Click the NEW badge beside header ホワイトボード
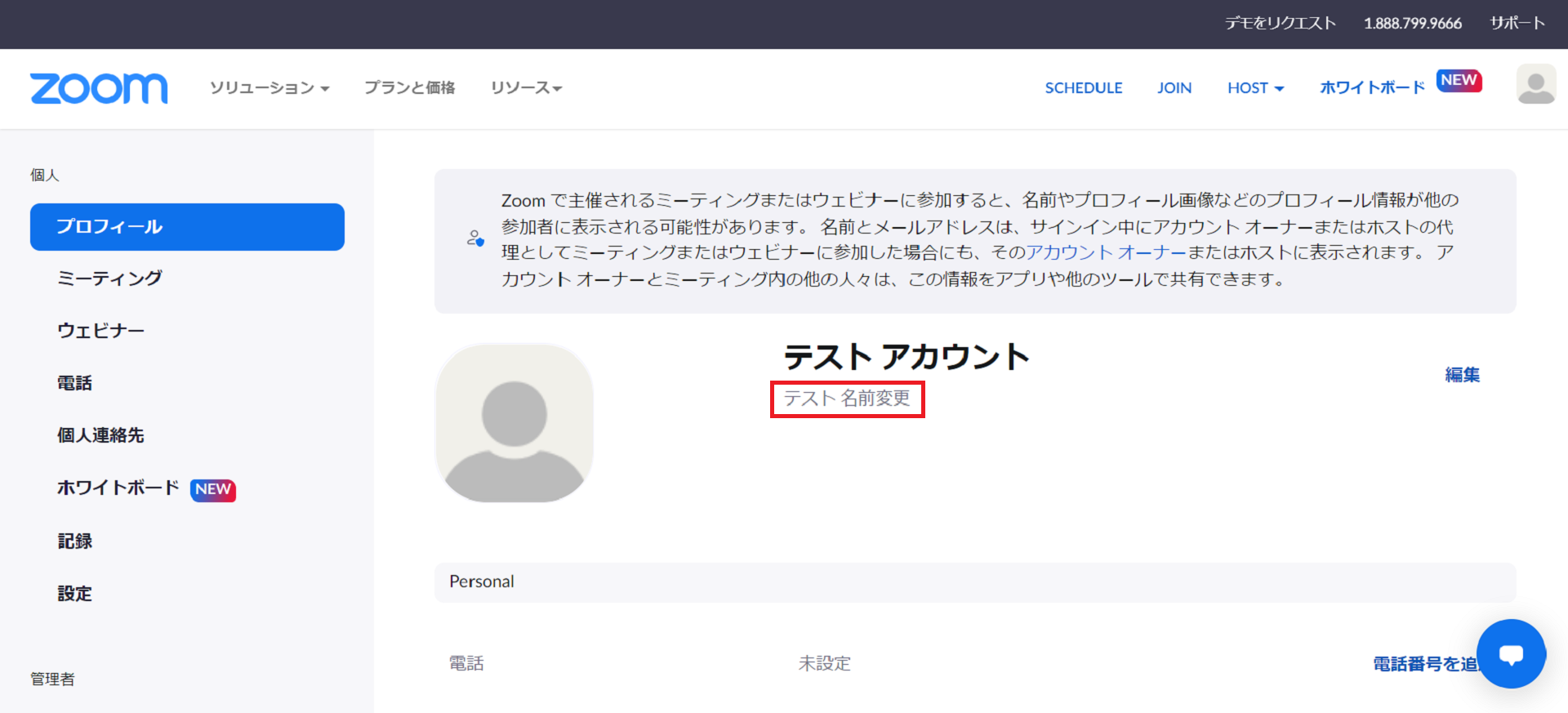 point(1459,80)
